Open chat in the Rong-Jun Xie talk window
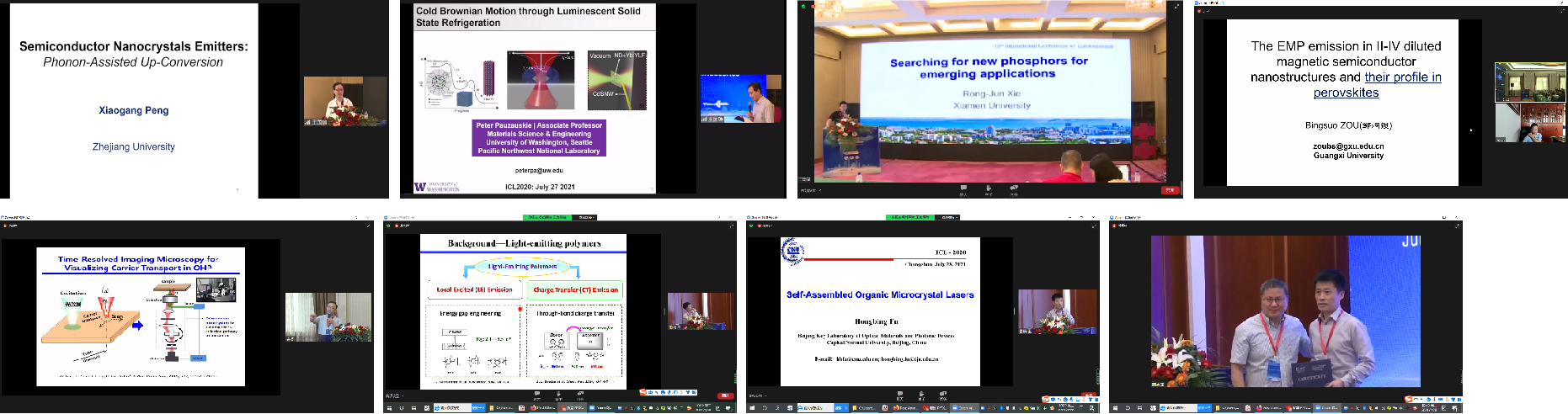This screenshot has height=414, width=1568. pyautogui.click(x=963, y=189)
